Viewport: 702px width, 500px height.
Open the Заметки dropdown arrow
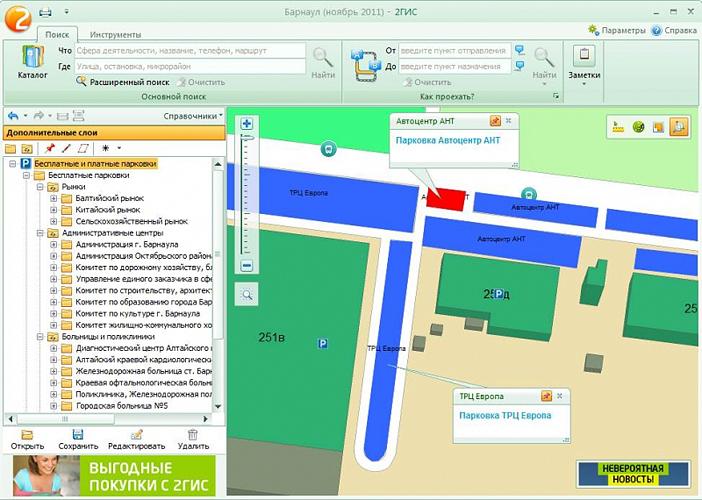[x=584, y=84]
